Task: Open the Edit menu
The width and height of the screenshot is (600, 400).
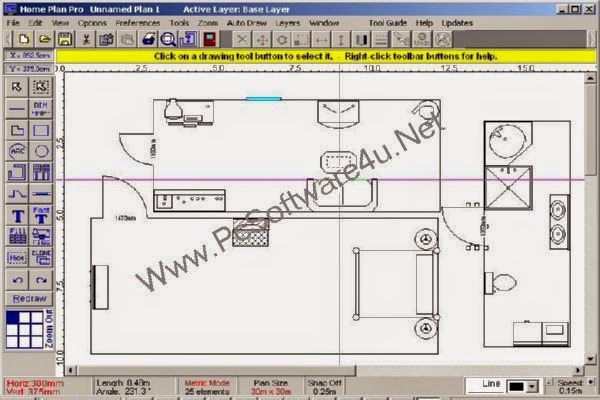Action: [x=35, y=23]
